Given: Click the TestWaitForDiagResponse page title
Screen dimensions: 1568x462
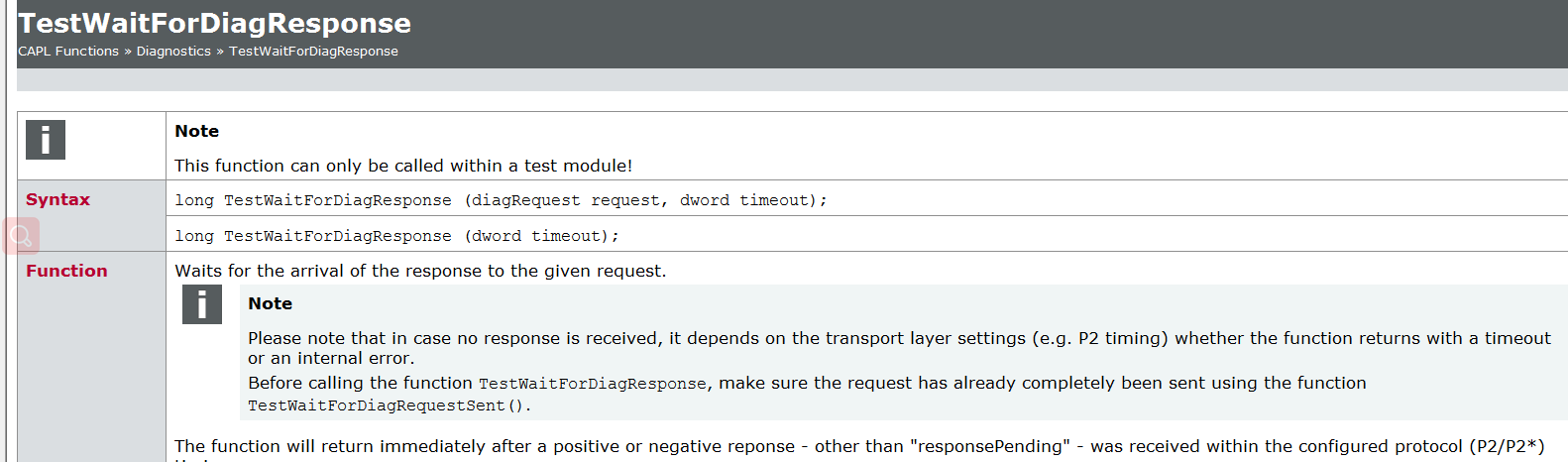Looking at the screenshot, I should (215, 23).
